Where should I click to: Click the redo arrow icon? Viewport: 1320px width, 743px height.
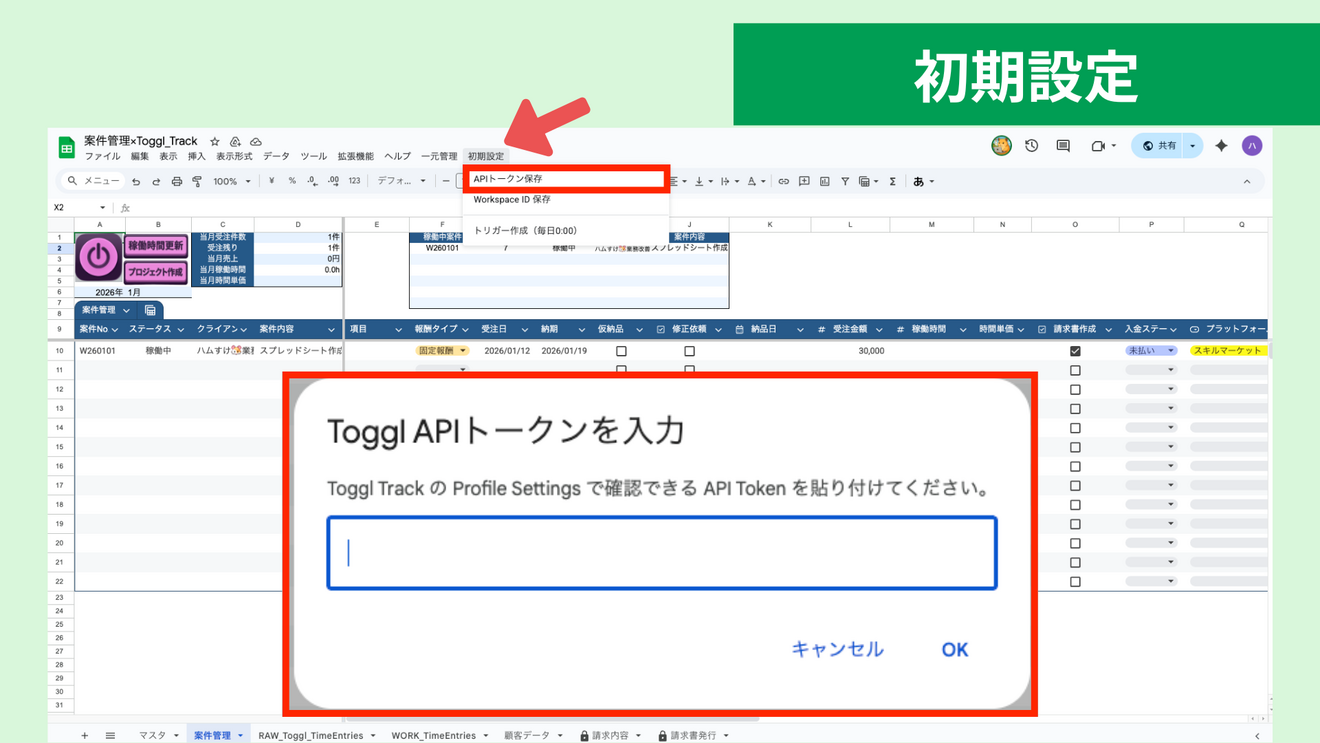click(x=155, y=181)
